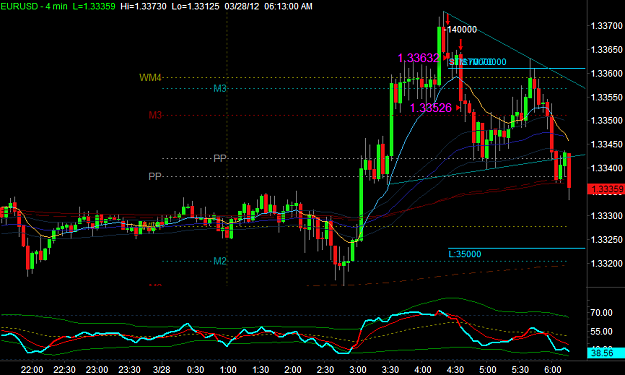
Task: Select the 140000 volume annotation
Action: click(x=462, y=30)
